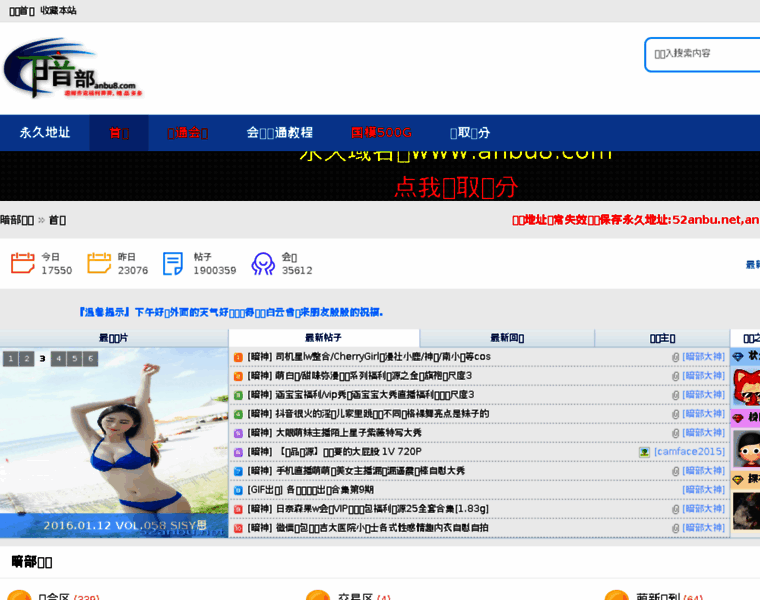This screenshot has width=760, height=600.
Task: Jump to slide 1 in the slideshow
Action: (x=10, y=358)
